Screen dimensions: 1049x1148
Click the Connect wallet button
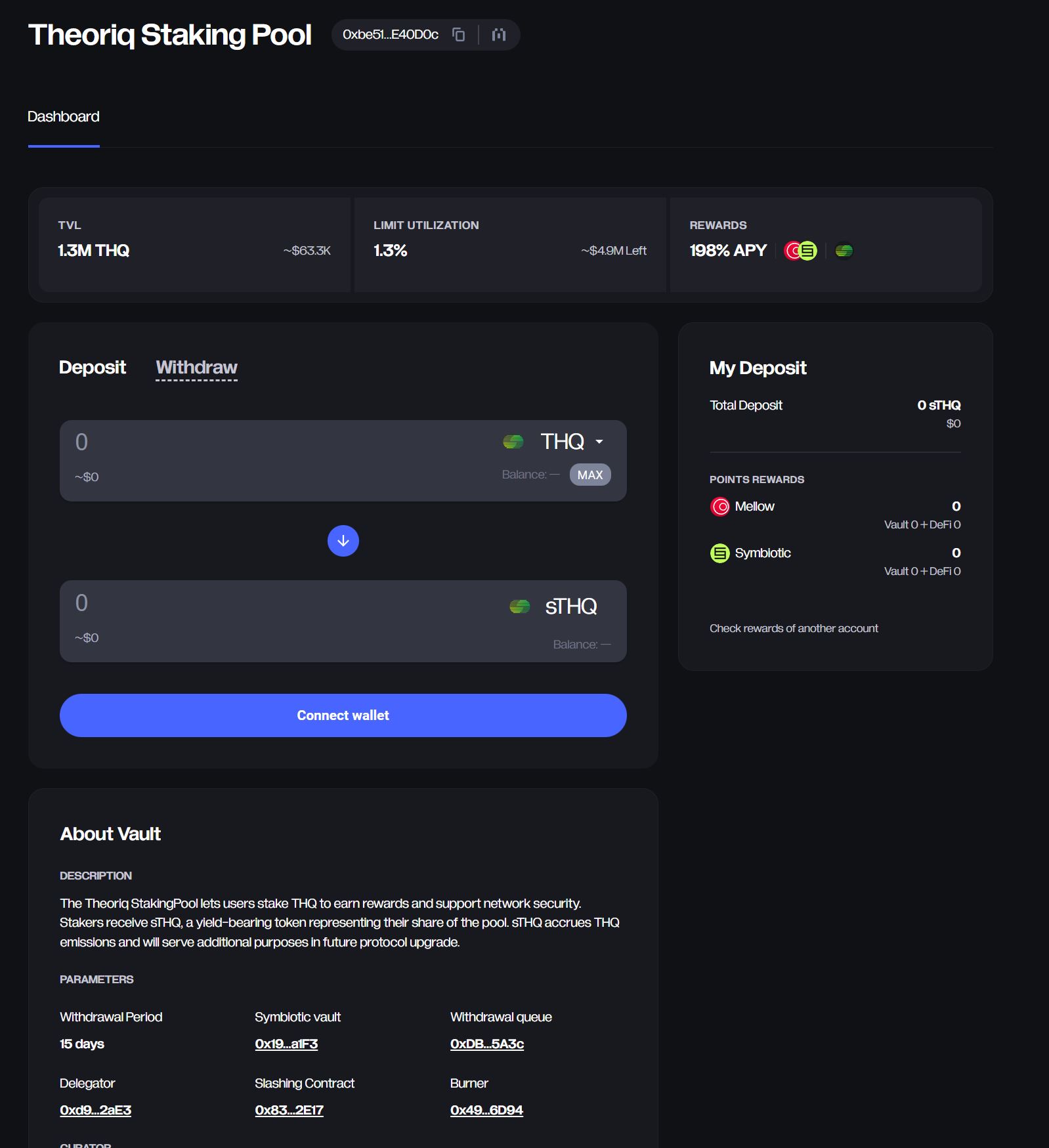343,715
